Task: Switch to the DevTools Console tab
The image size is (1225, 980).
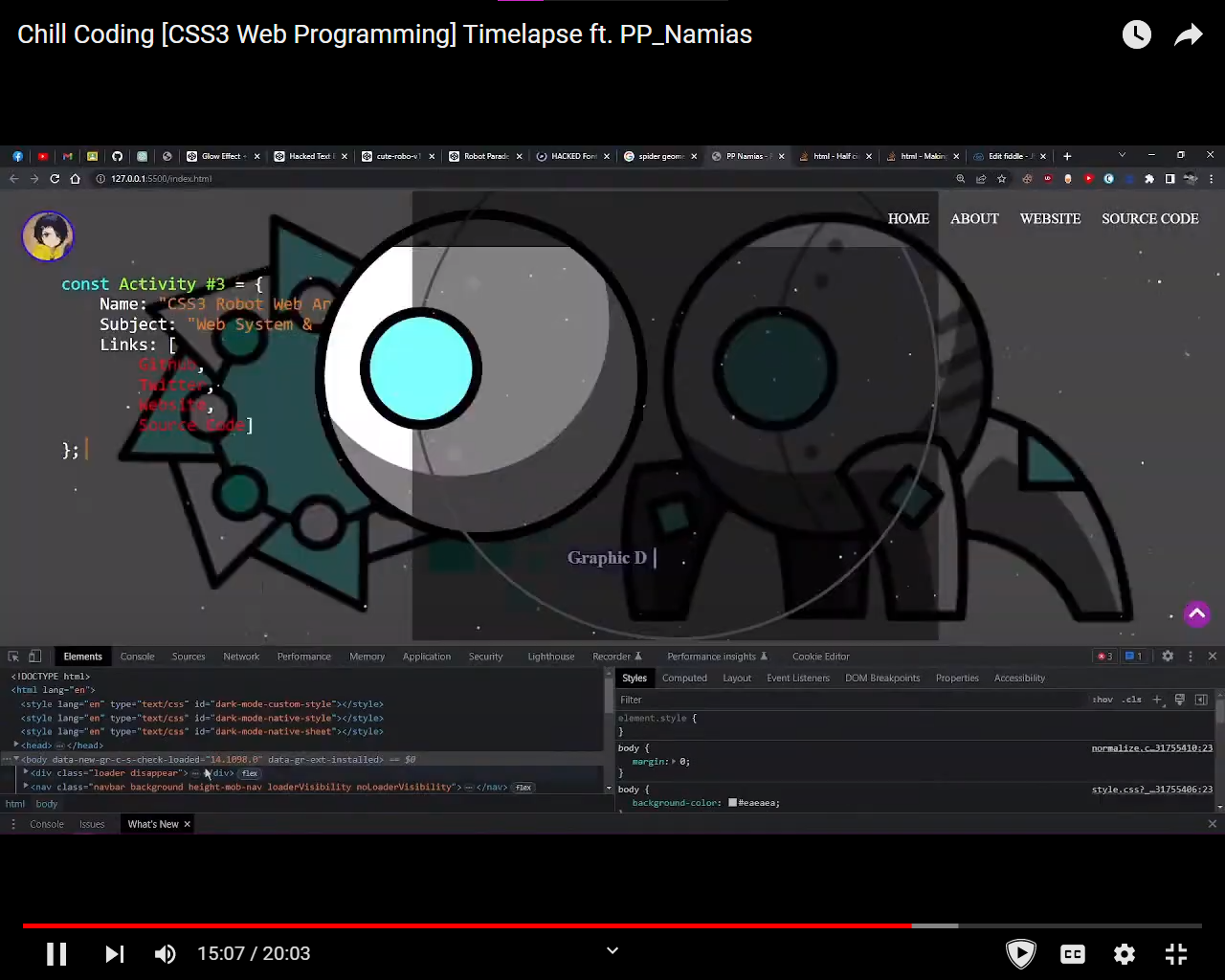Action: pyautogui.click(x=137, y=657)
